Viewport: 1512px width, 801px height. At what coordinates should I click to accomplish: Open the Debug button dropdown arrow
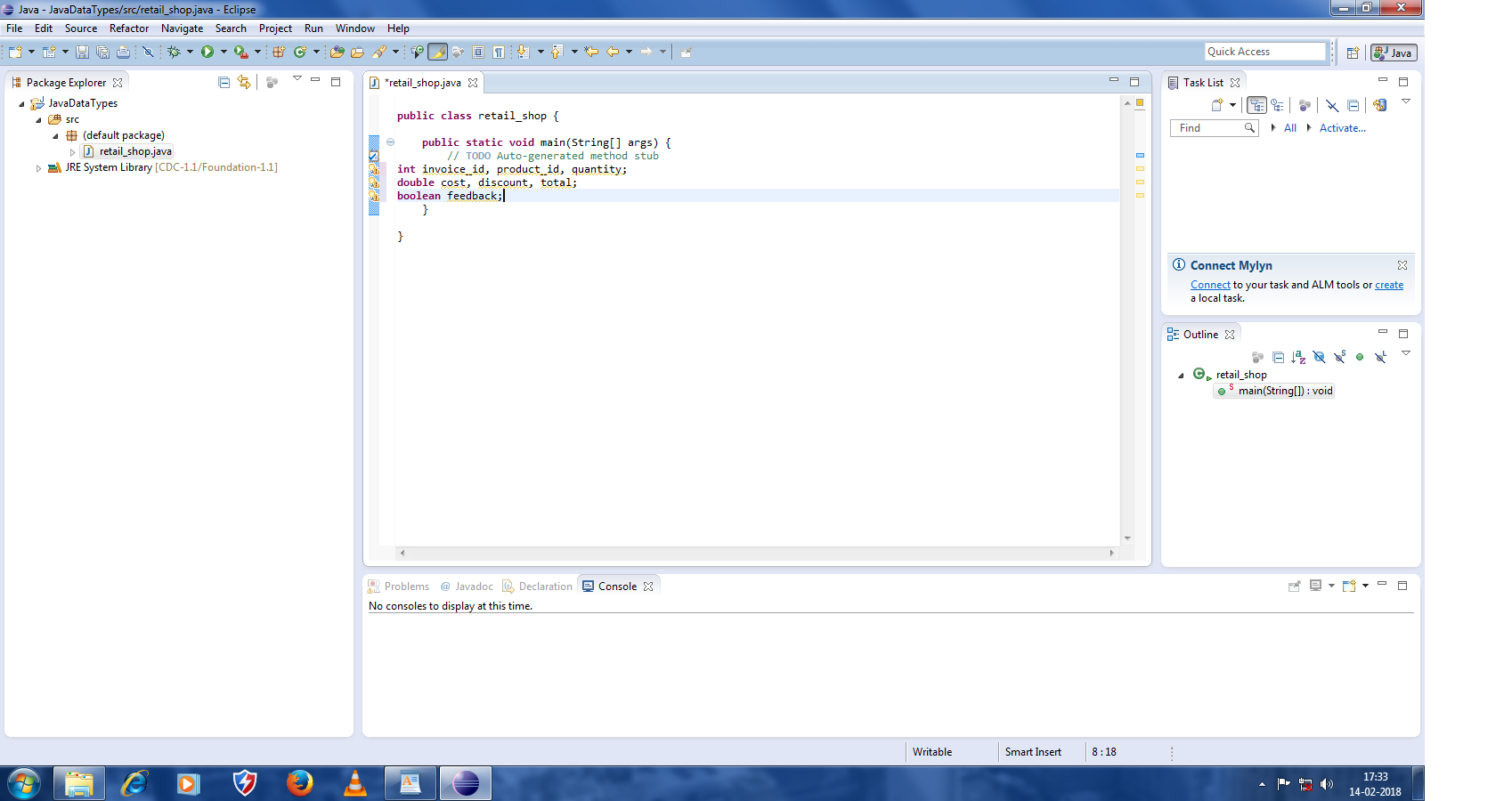point(190,52)
